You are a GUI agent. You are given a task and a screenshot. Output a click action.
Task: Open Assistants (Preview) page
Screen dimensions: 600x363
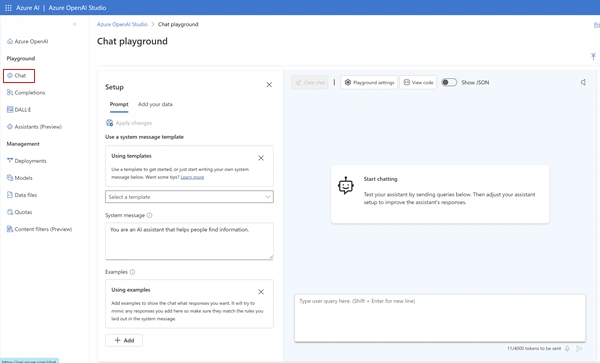[34, 127]
